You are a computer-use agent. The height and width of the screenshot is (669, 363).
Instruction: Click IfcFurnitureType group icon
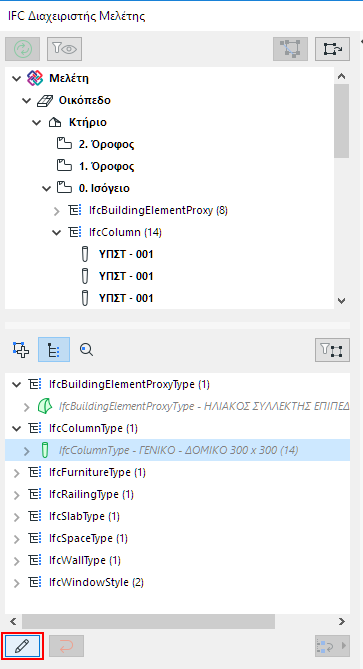[35, 472]
